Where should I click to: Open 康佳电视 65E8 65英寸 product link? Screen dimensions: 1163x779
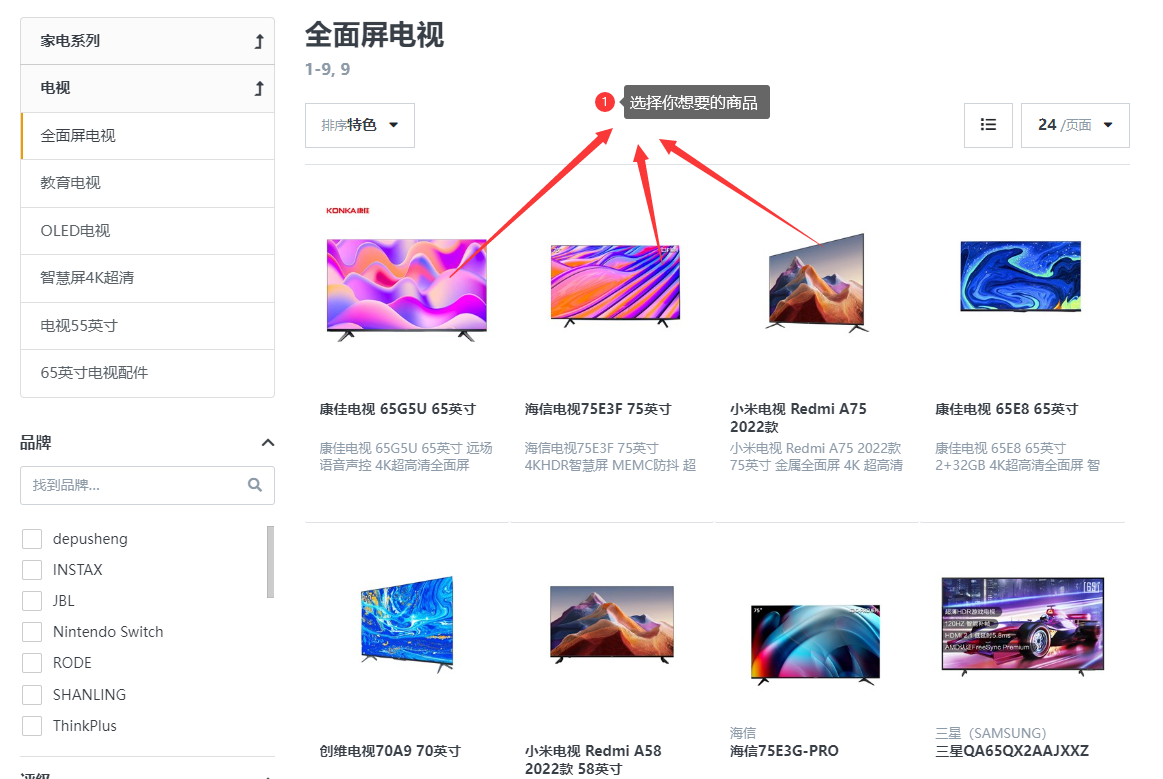1006,409
